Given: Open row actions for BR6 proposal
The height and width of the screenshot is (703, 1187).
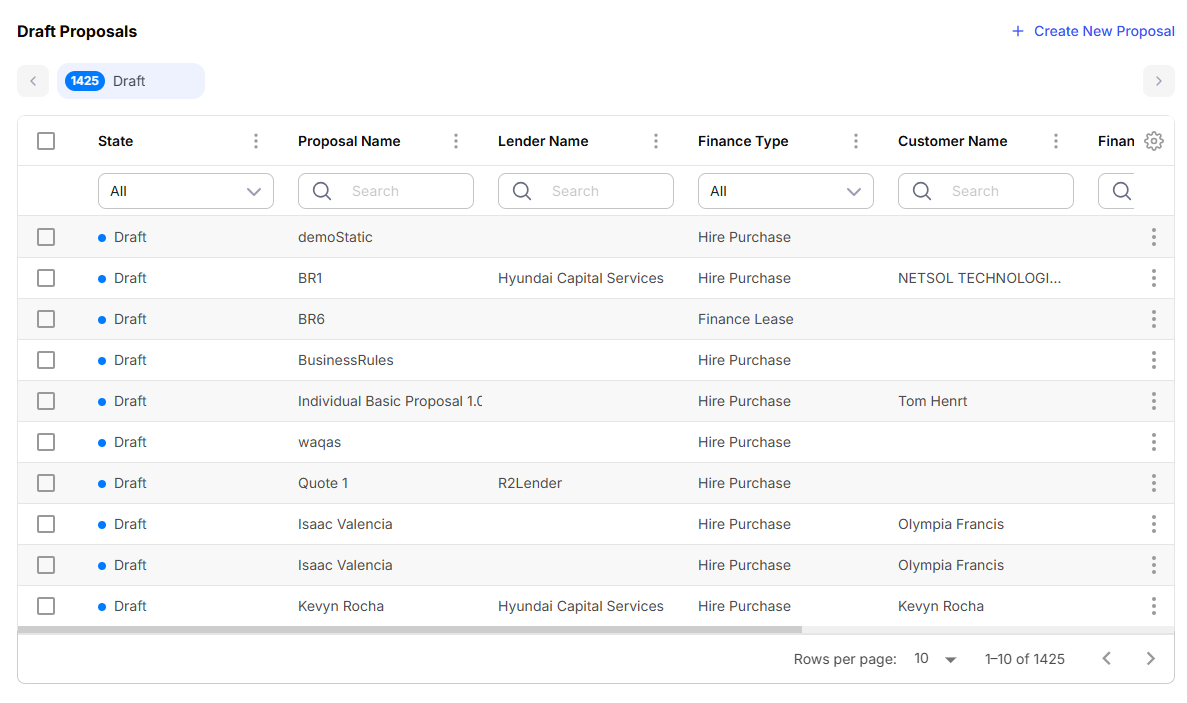Looking at the screenshot, I should tap(1154, 319).
